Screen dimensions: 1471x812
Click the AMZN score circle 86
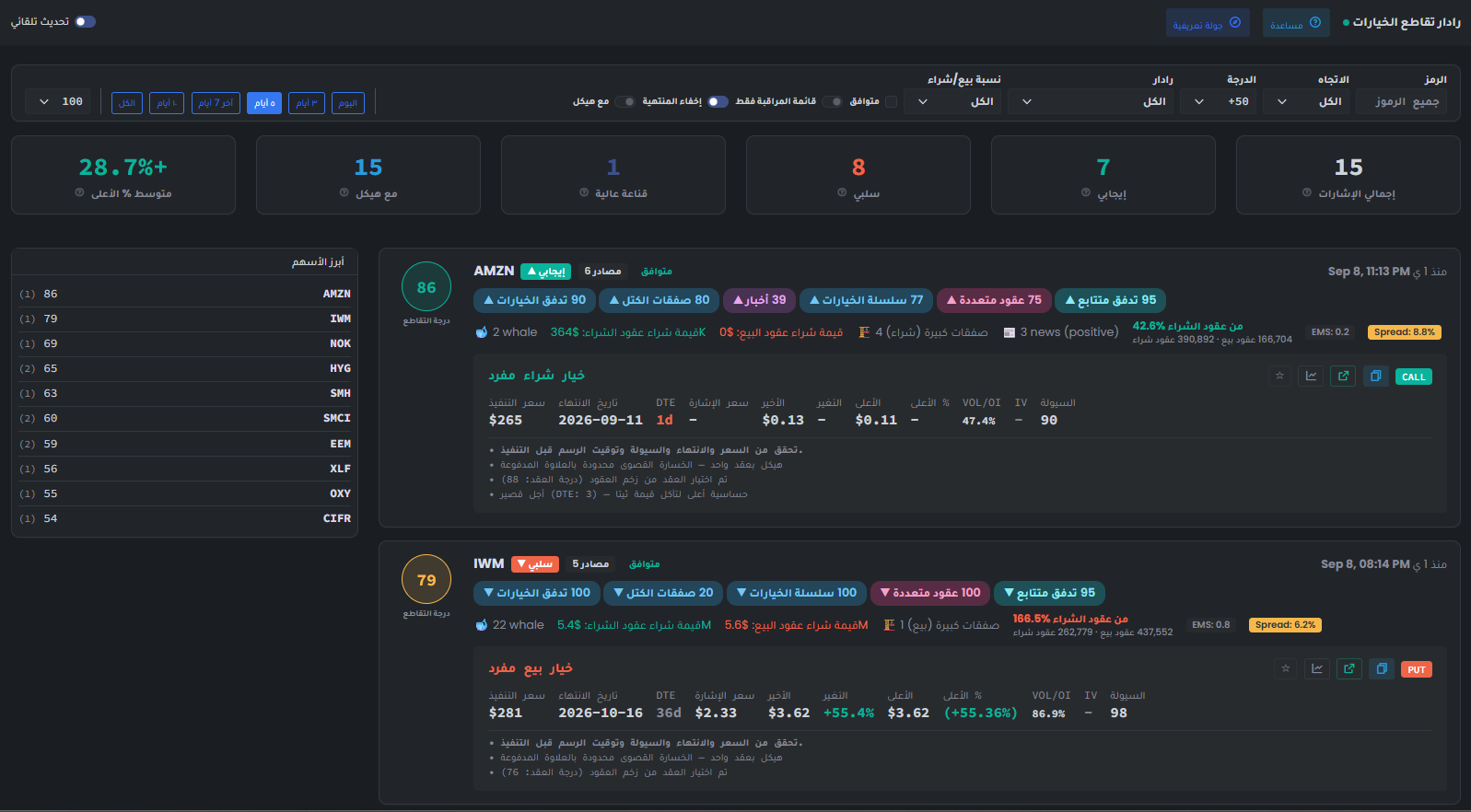(426, 287)
